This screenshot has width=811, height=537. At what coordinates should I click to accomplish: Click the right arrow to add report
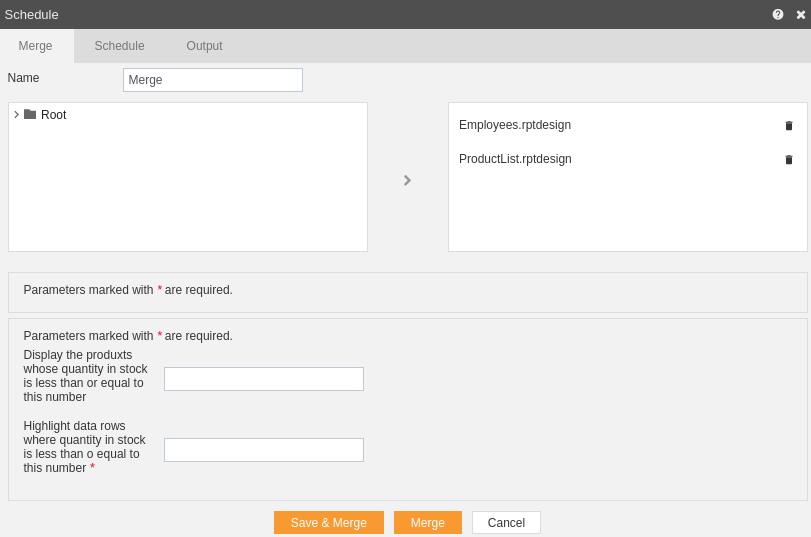[x=407, y=180]
